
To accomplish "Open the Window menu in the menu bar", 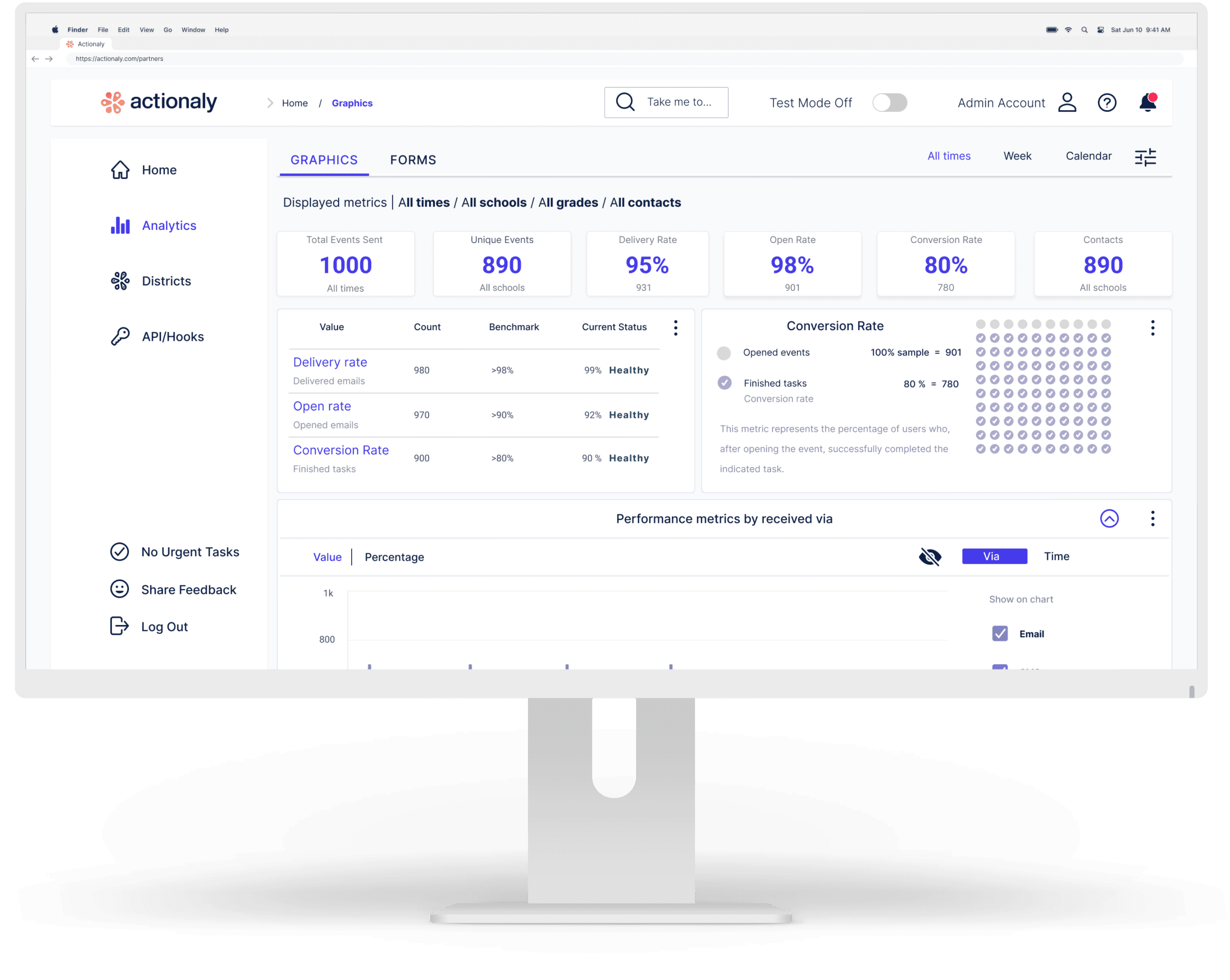I will coord(193,29).
